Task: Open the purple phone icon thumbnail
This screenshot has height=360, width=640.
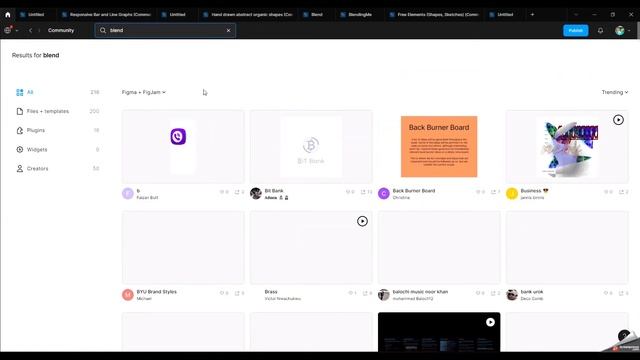Action: tap(183, 147)
